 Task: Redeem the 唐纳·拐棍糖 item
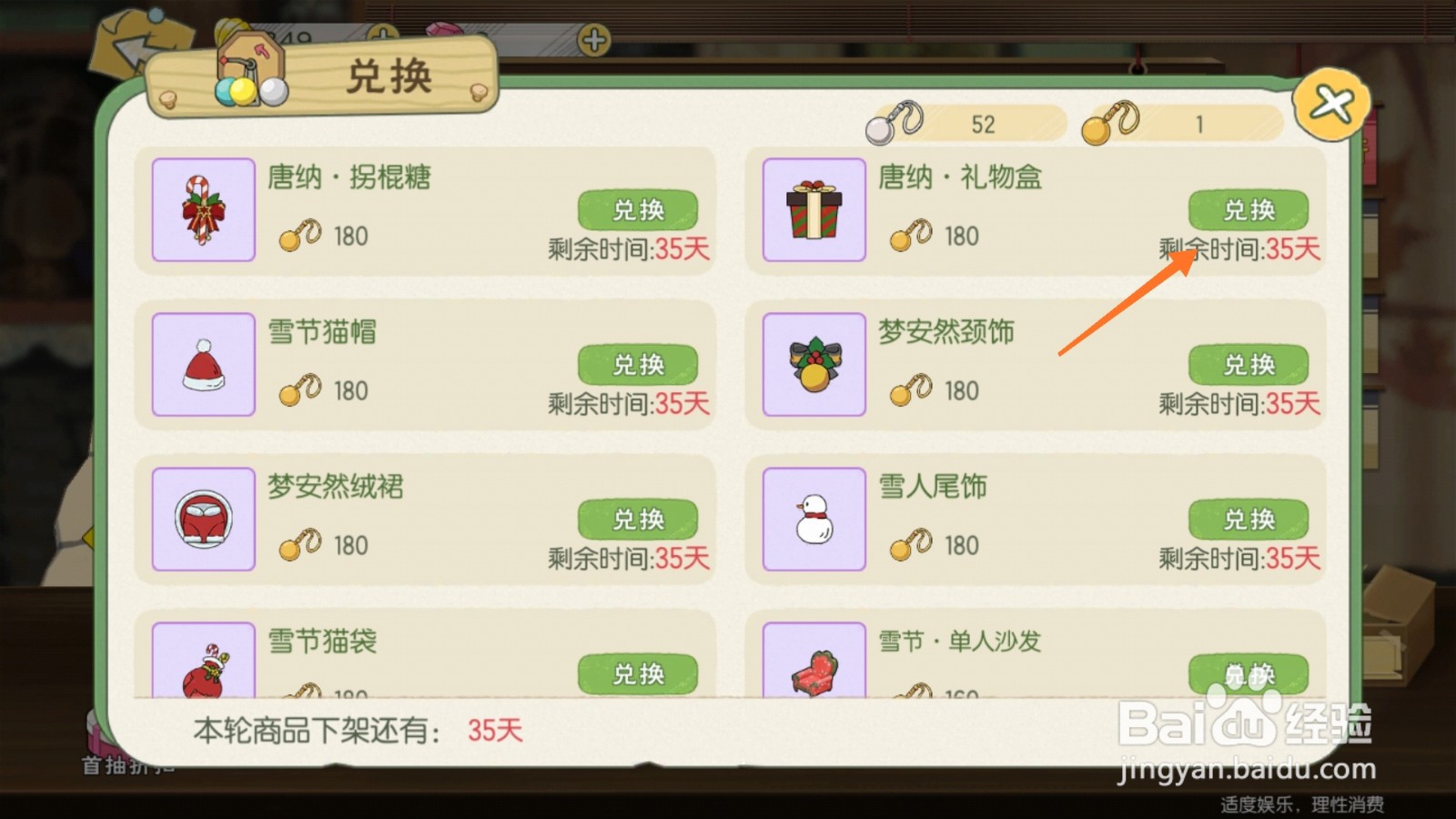click(638, 210)
